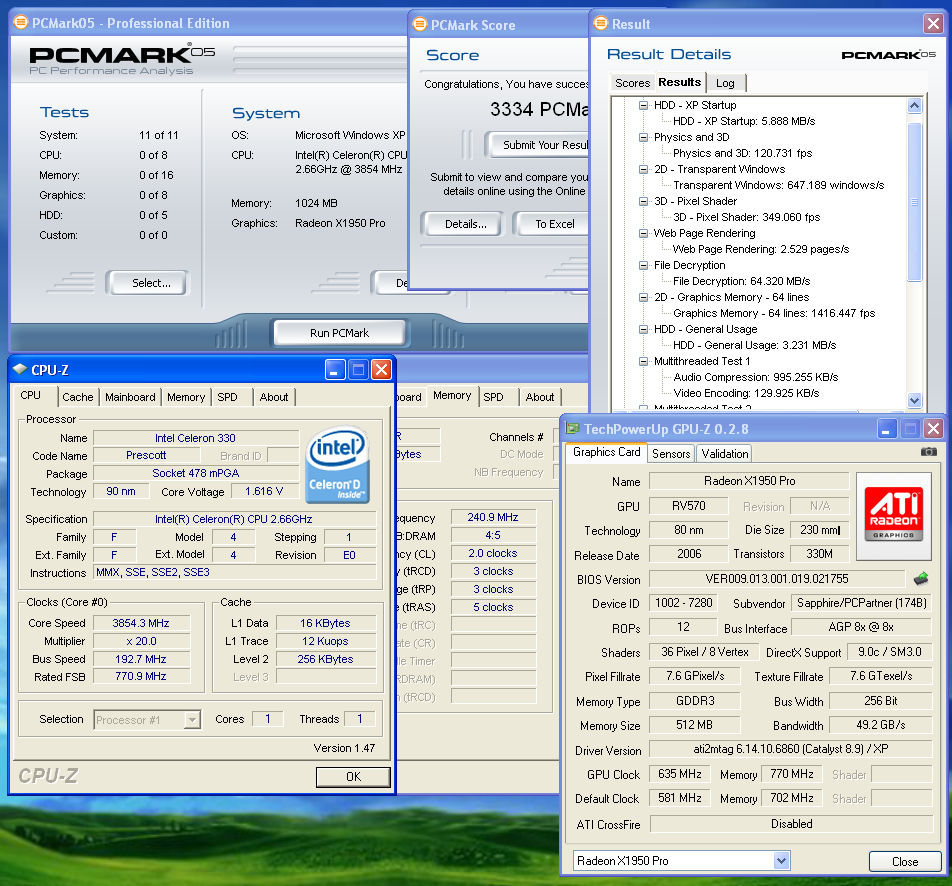Collapse the HDD - XP Startup node
Image resolution: width=952 pixels, height=886 pixels.
(x=643, y=105)
